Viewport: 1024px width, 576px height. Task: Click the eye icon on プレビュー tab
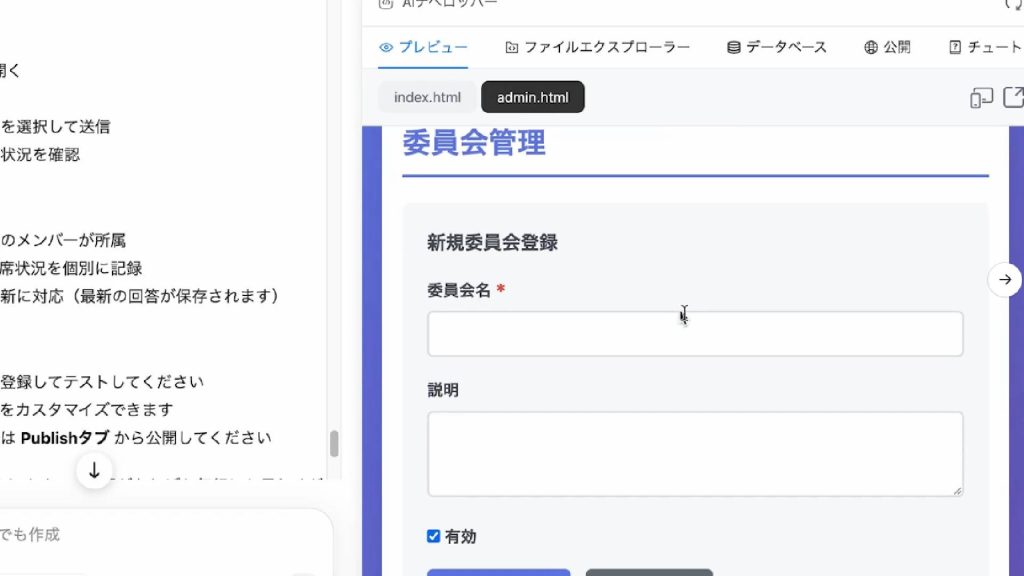386,47
